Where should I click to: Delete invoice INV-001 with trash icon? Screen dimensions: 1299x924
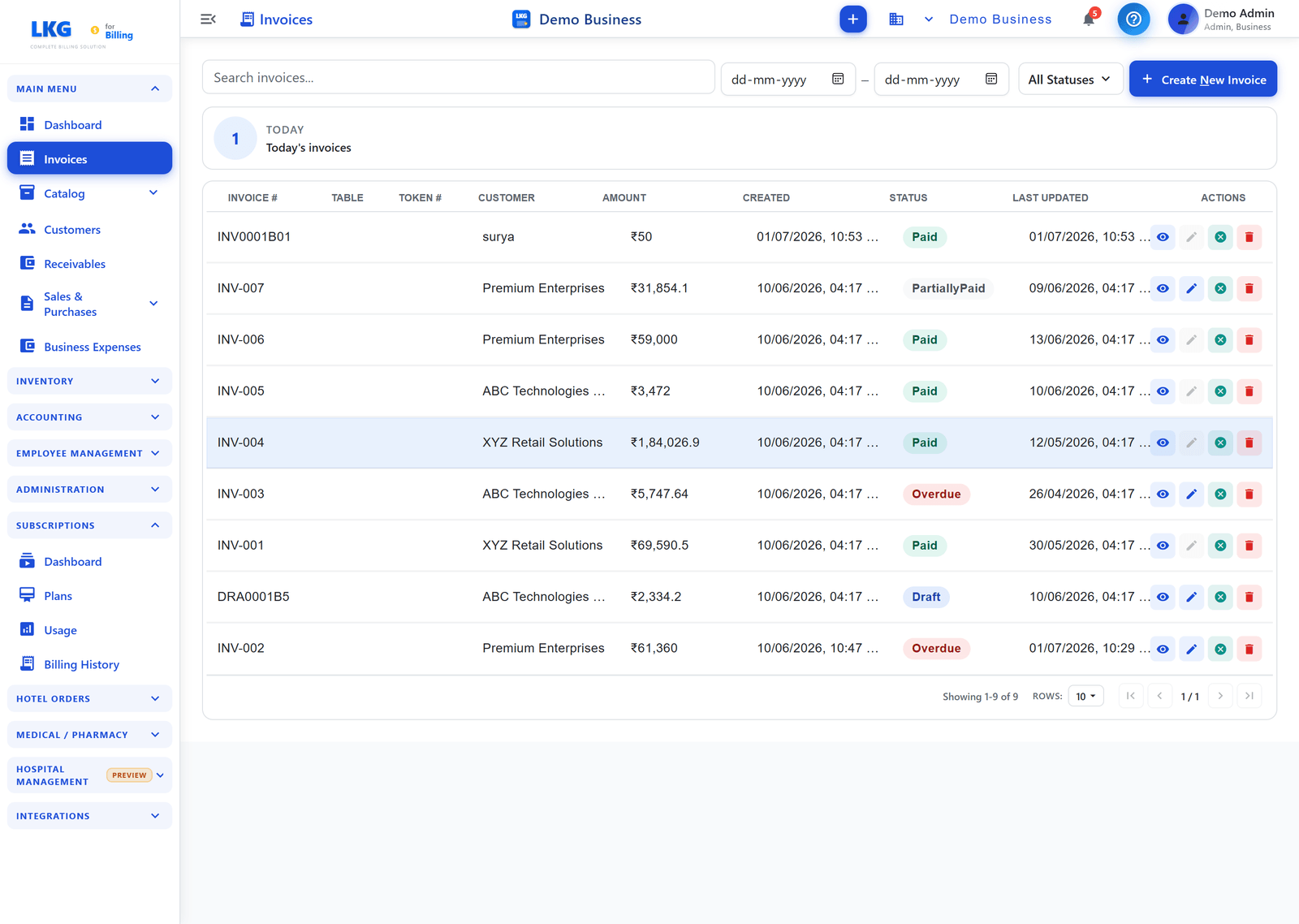[1249, 546]
